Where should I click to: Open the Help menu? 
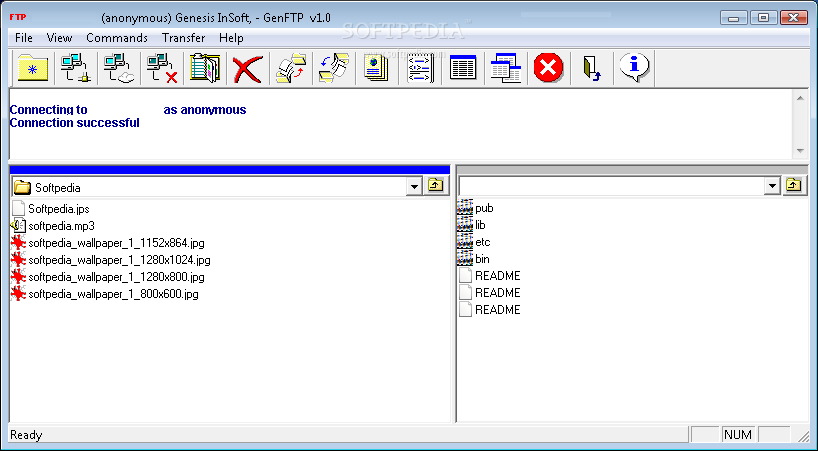[231, 38]
